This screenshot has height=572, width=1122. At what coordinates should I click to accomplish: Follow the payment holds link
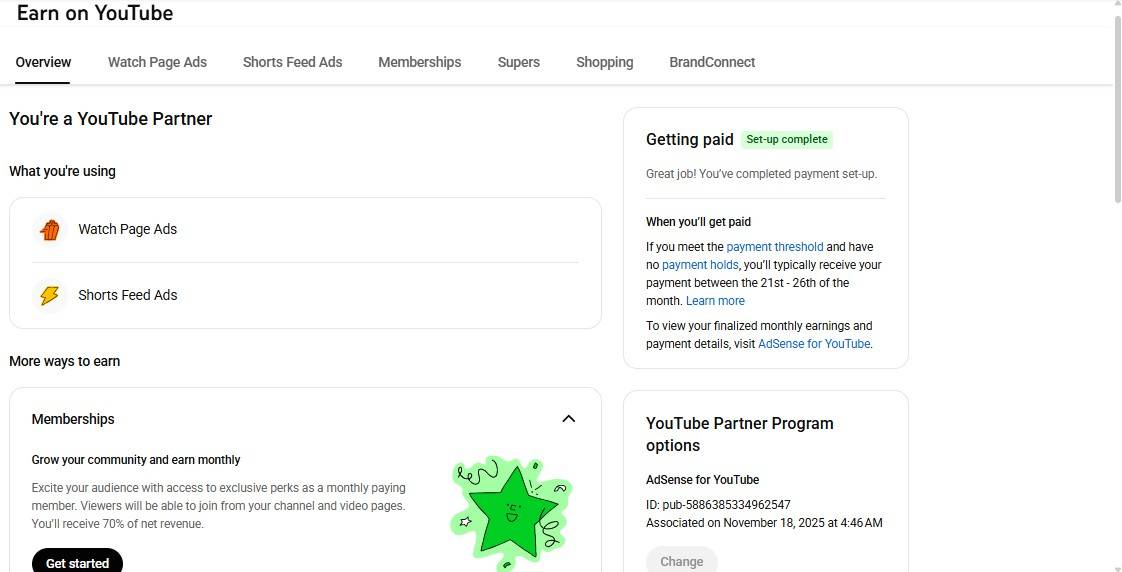coord(700,265)
